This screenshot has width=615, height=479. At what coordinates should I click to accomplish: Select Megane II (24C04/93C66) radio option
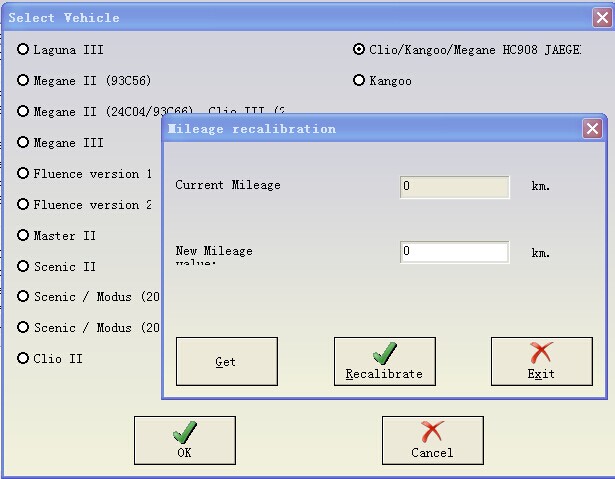tap(24, 111)
